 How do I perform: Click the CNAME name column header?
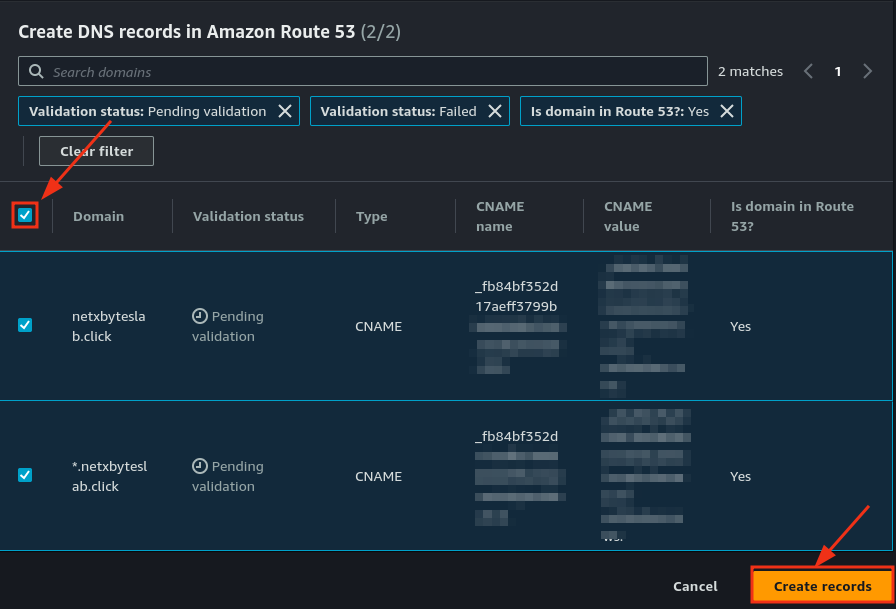point(500,216)
